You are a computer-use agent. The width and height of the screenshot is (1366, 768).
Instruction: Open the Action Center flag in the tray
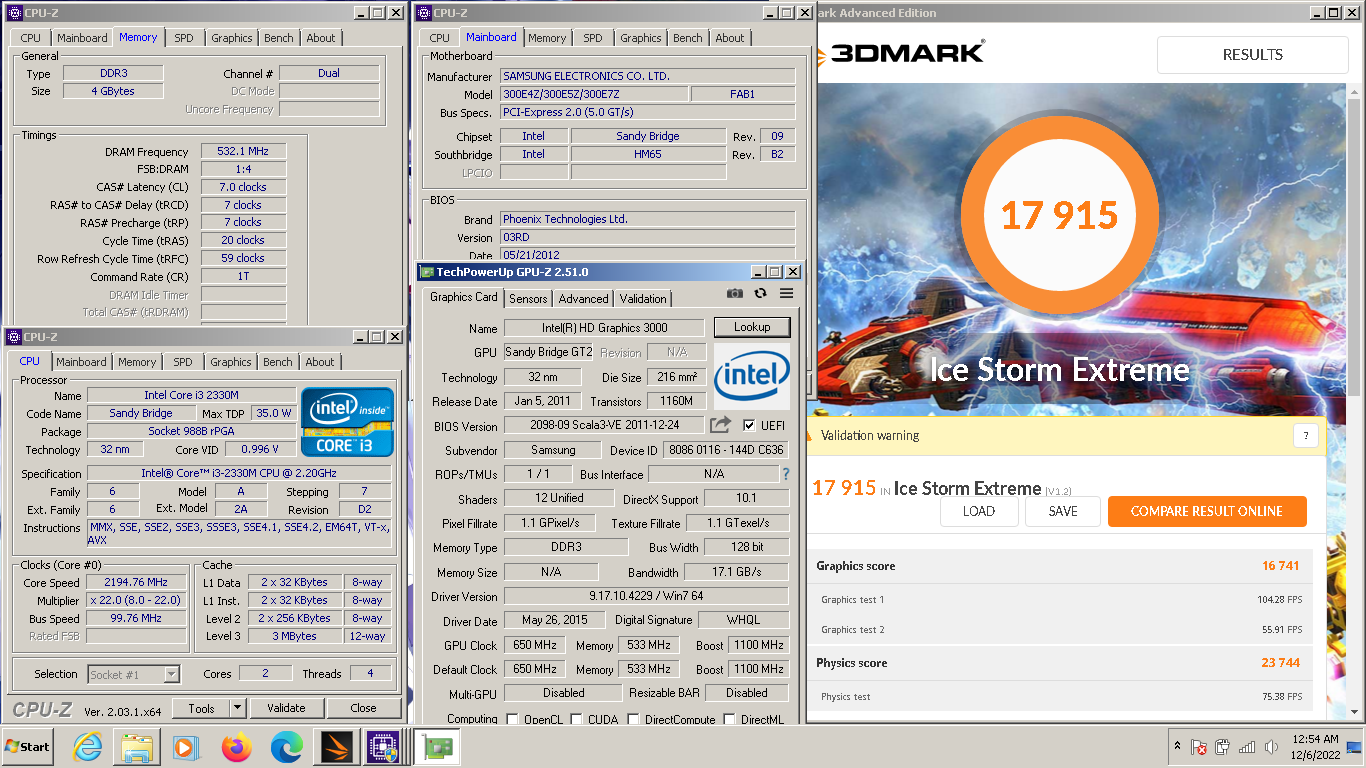tap(1198, 747)
